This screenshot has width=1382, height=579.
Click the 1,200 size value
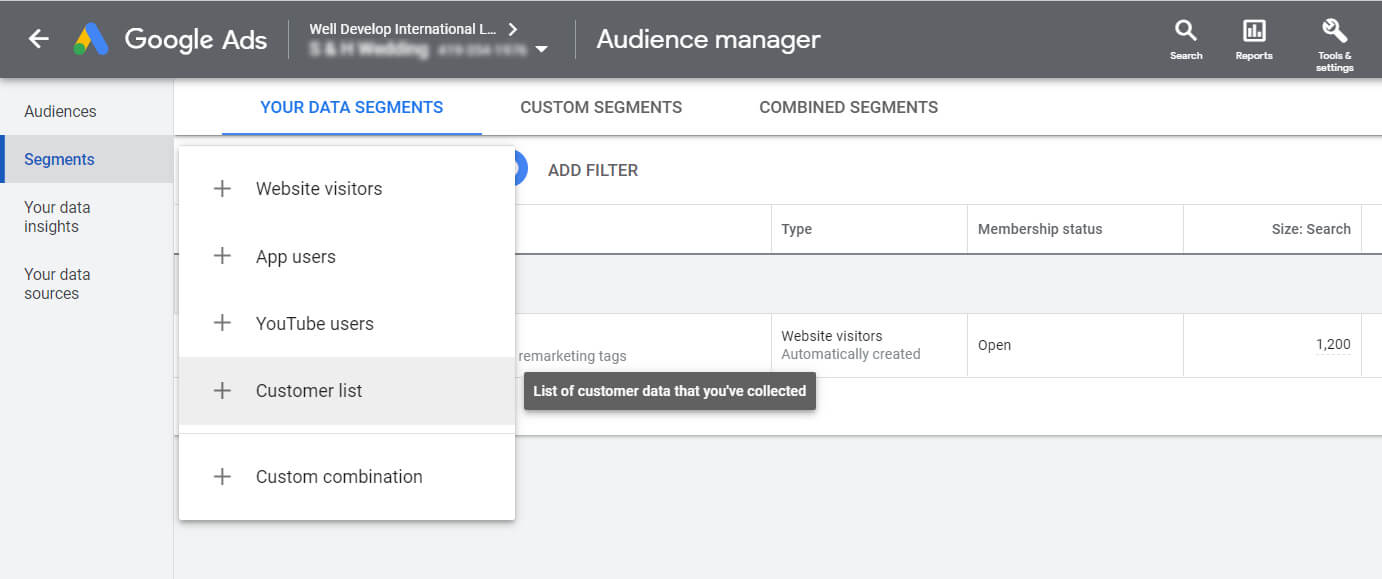click(1333, 345)
